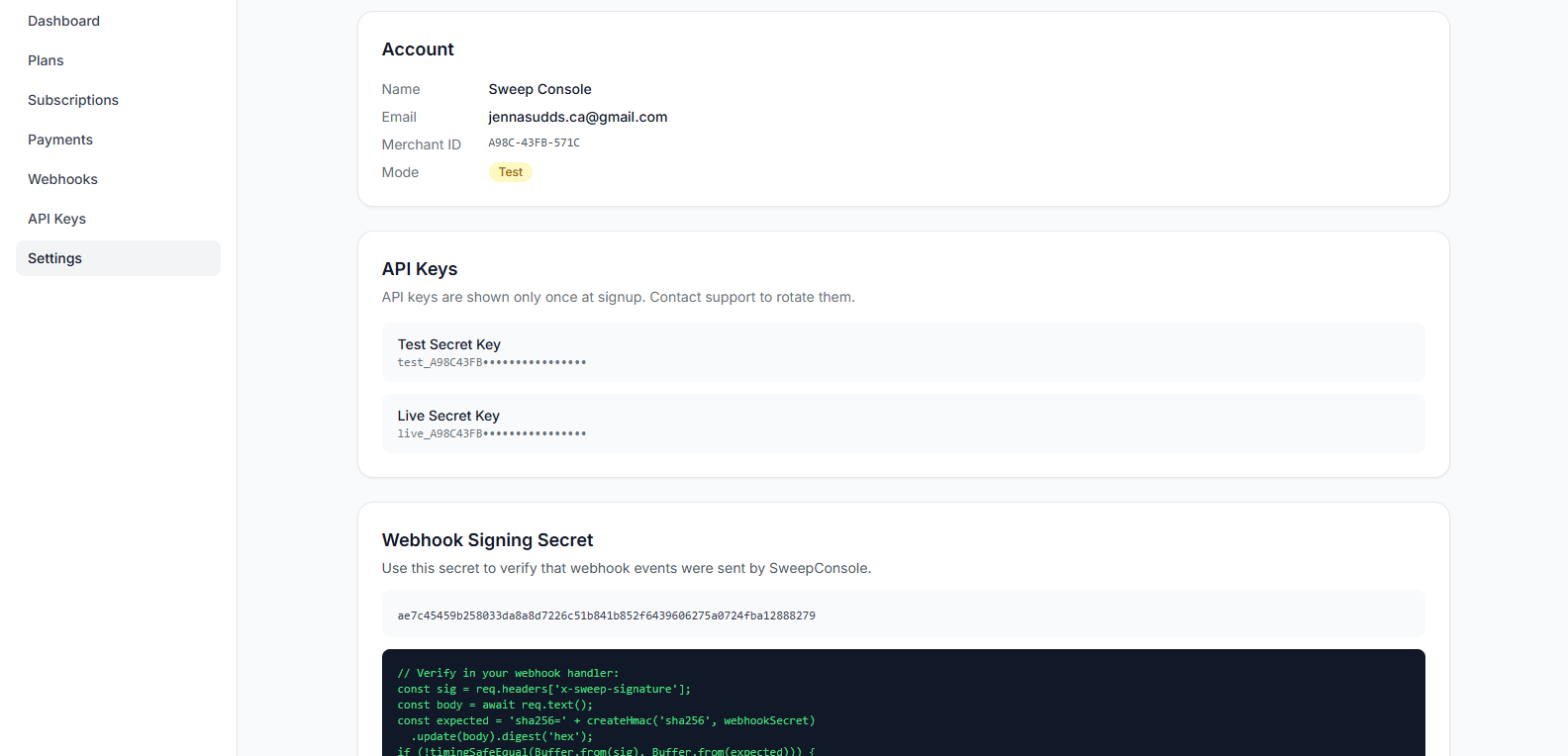Navigate to Payments section

click(60, 140)
